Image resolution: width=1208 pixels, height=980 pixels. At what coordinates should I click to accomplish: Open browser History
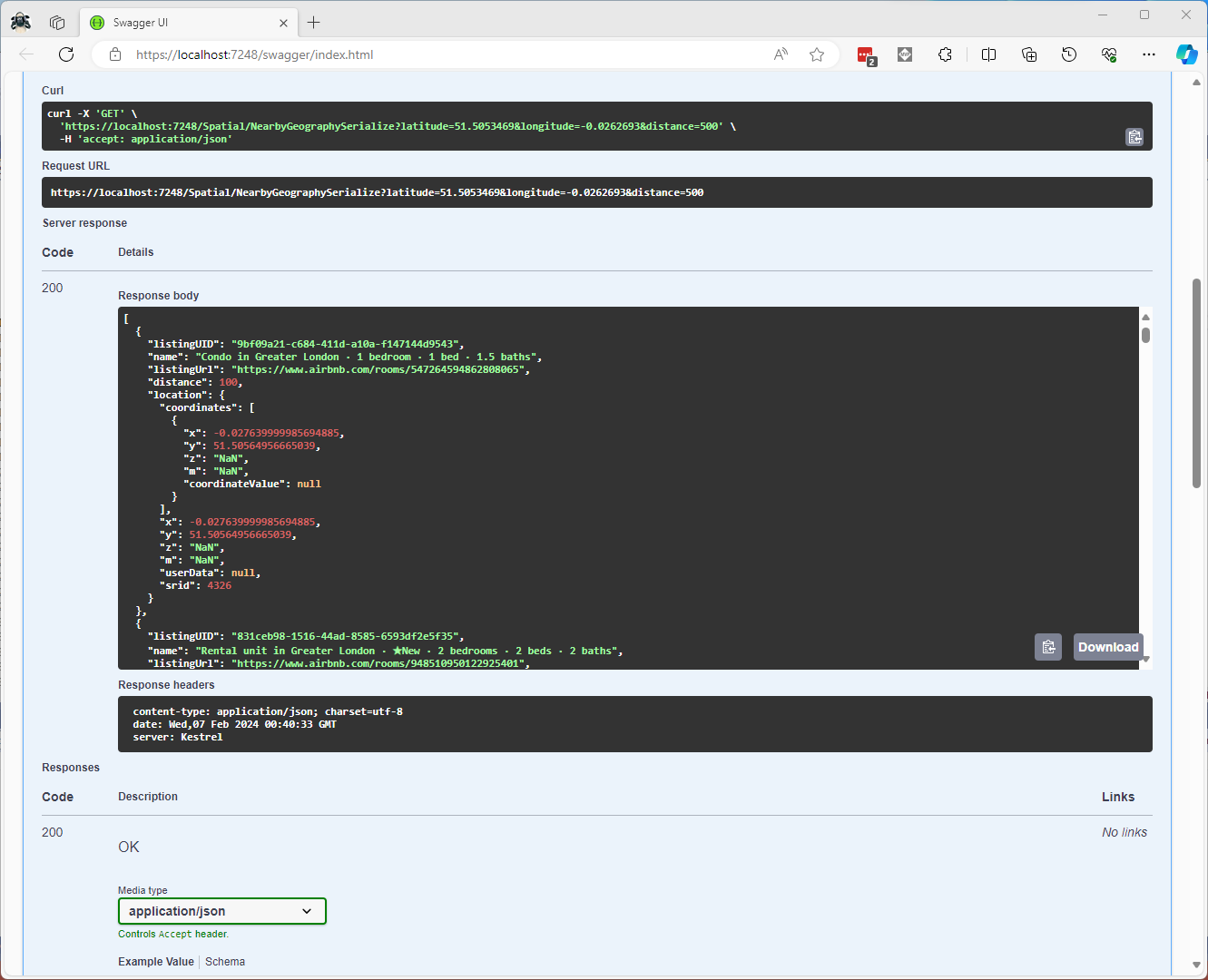click(x=1069, y=54)
